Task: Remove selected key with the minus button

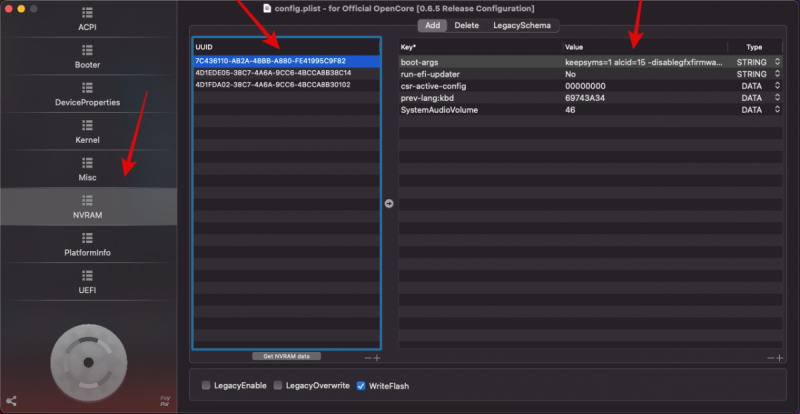Action: 770,358
